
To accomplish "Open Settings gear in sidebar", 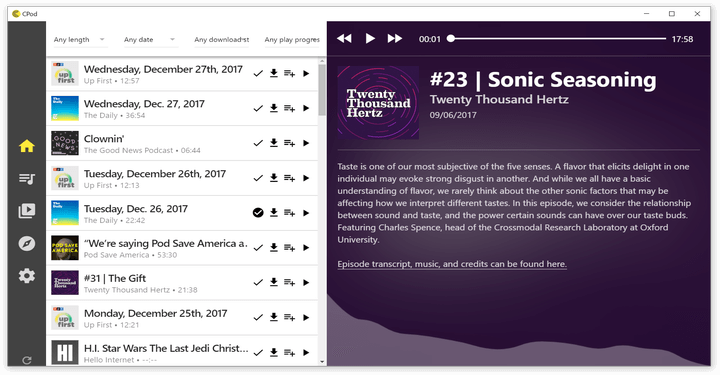I will tap(27, 276).
